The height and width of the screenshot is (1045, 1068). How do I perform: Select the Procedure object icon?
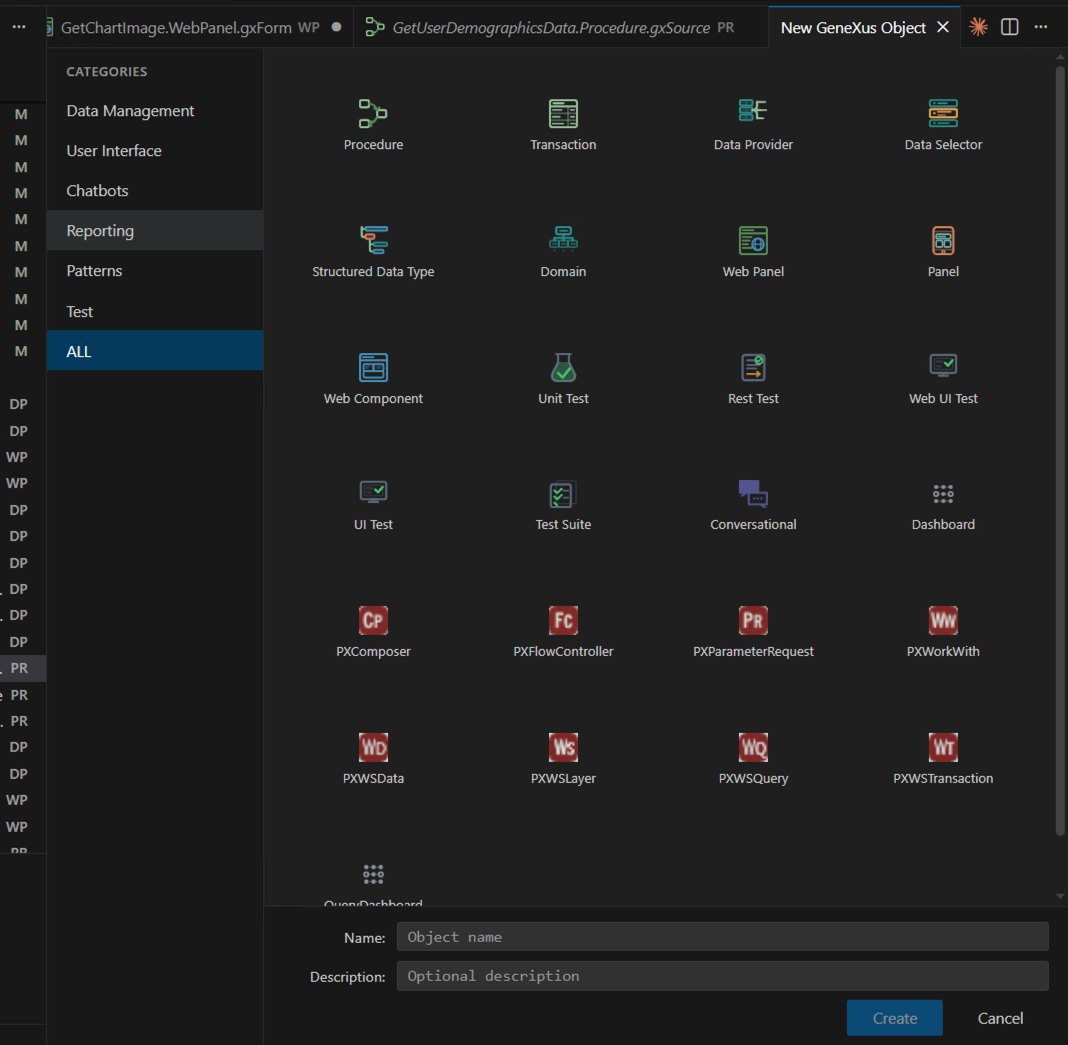(x=373, y=113)
